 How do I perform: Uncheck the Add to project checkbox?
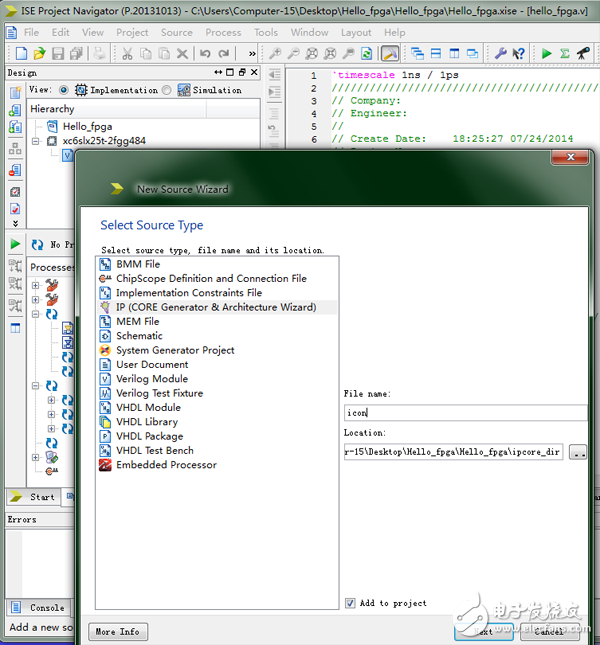coord(350,603)
